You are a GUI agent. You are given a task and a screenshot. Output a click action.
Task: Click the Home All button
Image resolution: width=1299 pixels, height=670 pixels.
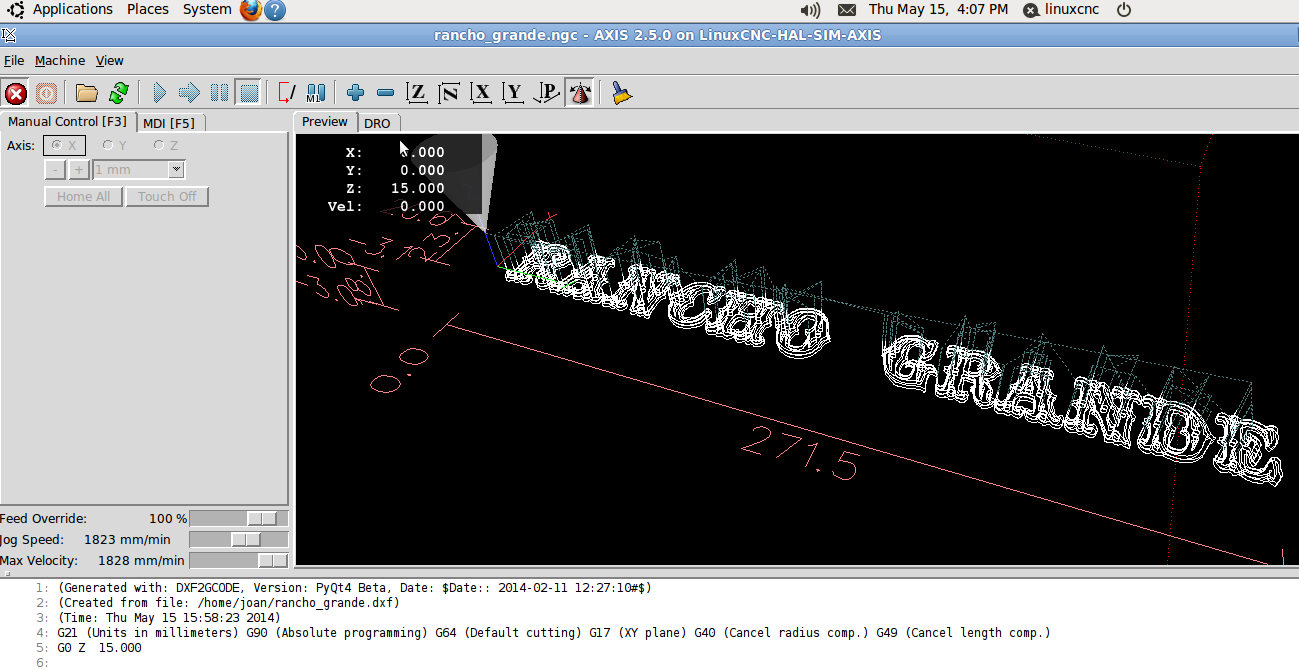pos(83,197)
